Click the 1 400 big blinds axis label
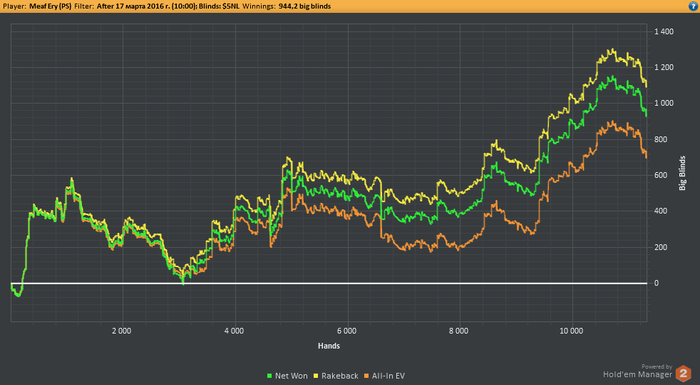 click(x=664, y=32)
